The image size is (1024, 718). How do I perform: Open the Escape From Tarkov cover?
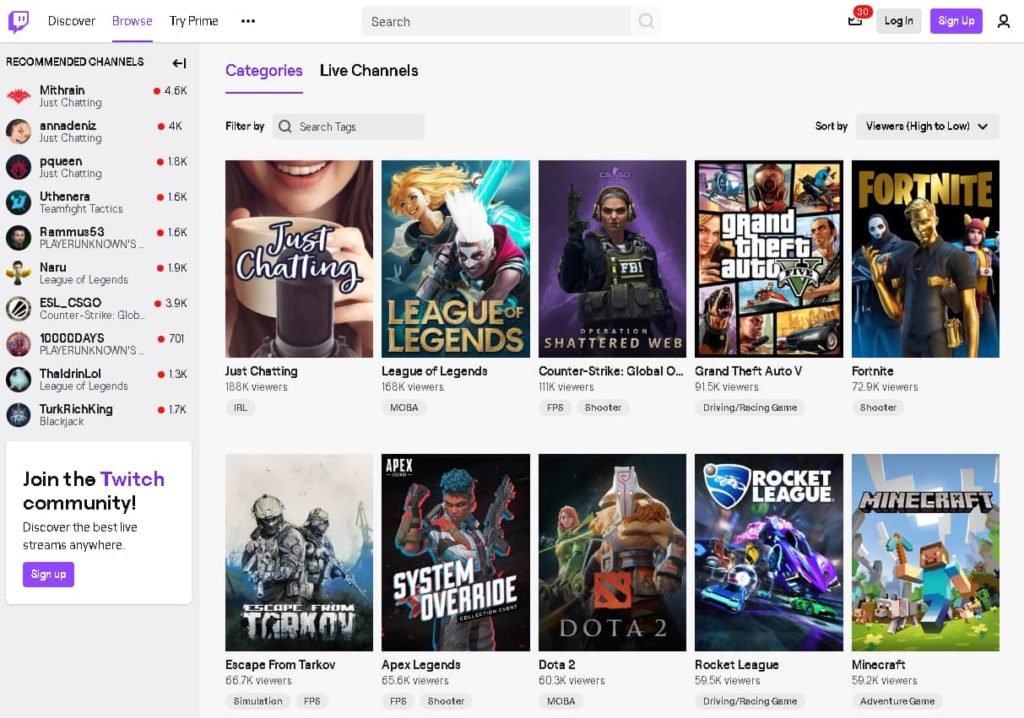click(x=299, y=553)
